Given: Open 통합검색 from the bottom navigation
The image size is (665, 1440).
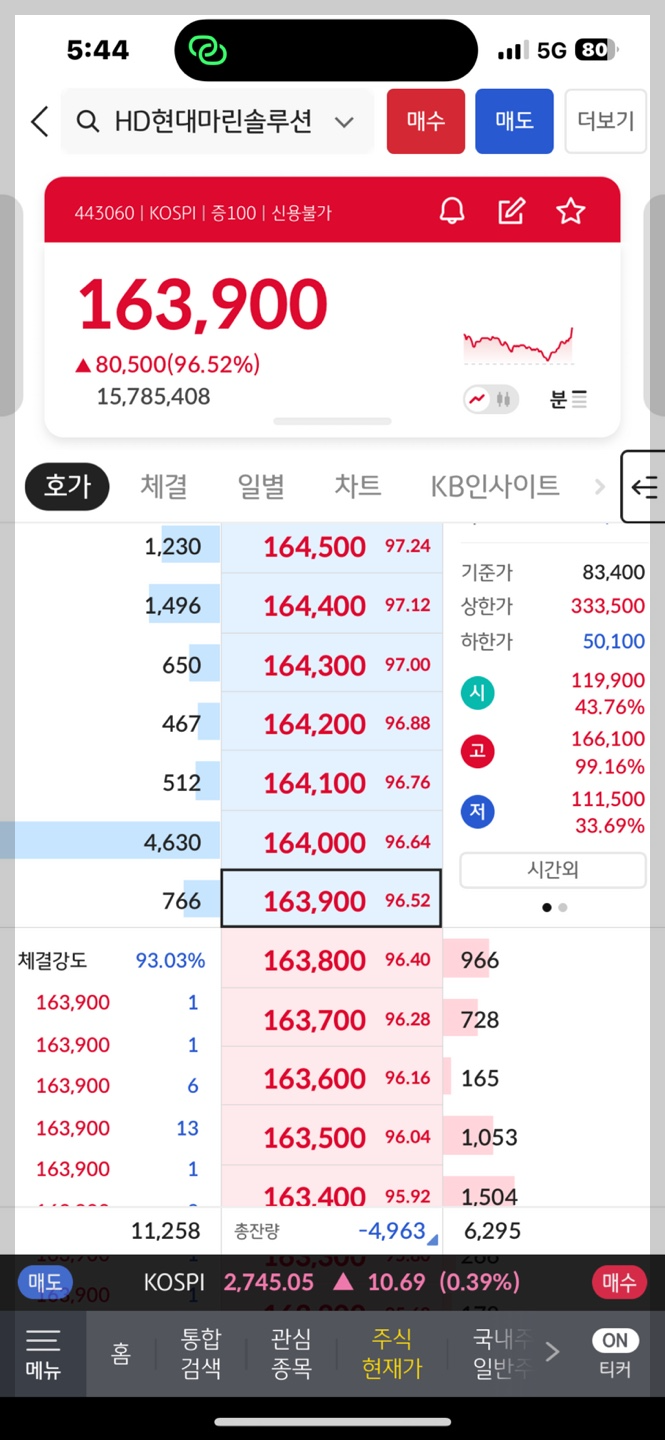Looking at the screenshot, I should pos(201,1354).
